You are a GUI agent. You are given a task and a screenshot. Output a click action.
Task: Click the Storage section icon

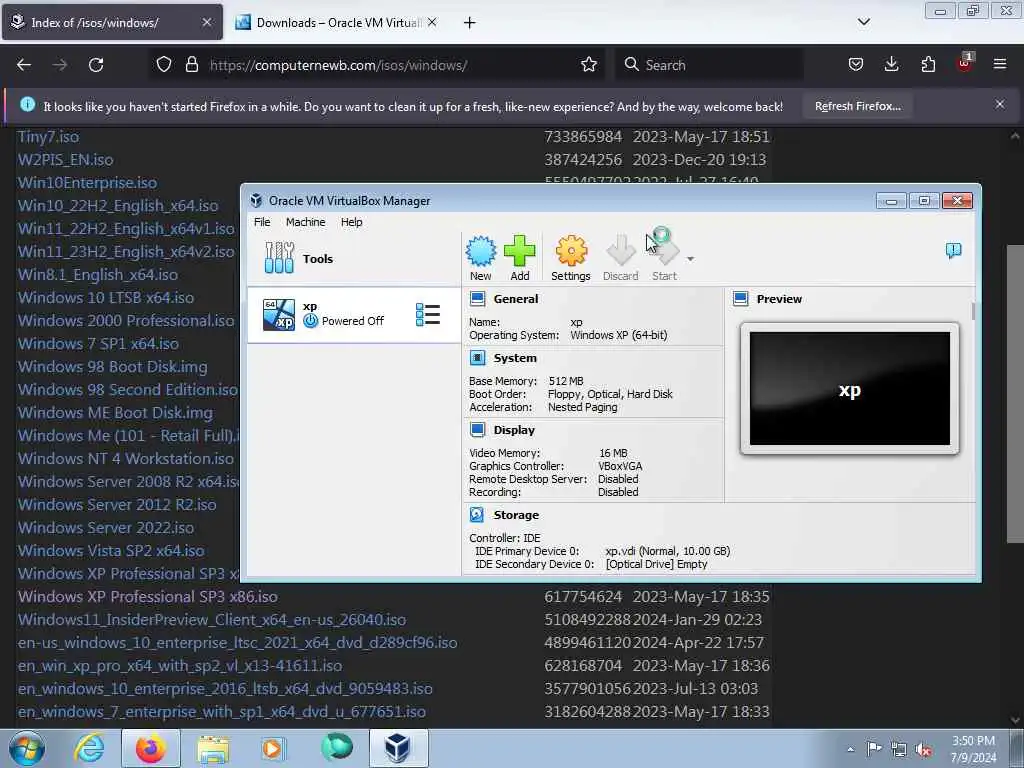pos(477,515)
